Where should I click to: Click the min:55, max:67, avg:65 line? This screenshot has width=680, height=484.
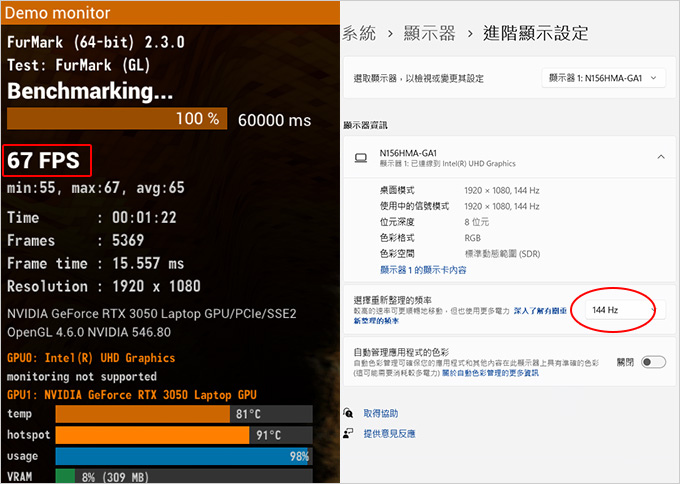[x=95, y=188]
